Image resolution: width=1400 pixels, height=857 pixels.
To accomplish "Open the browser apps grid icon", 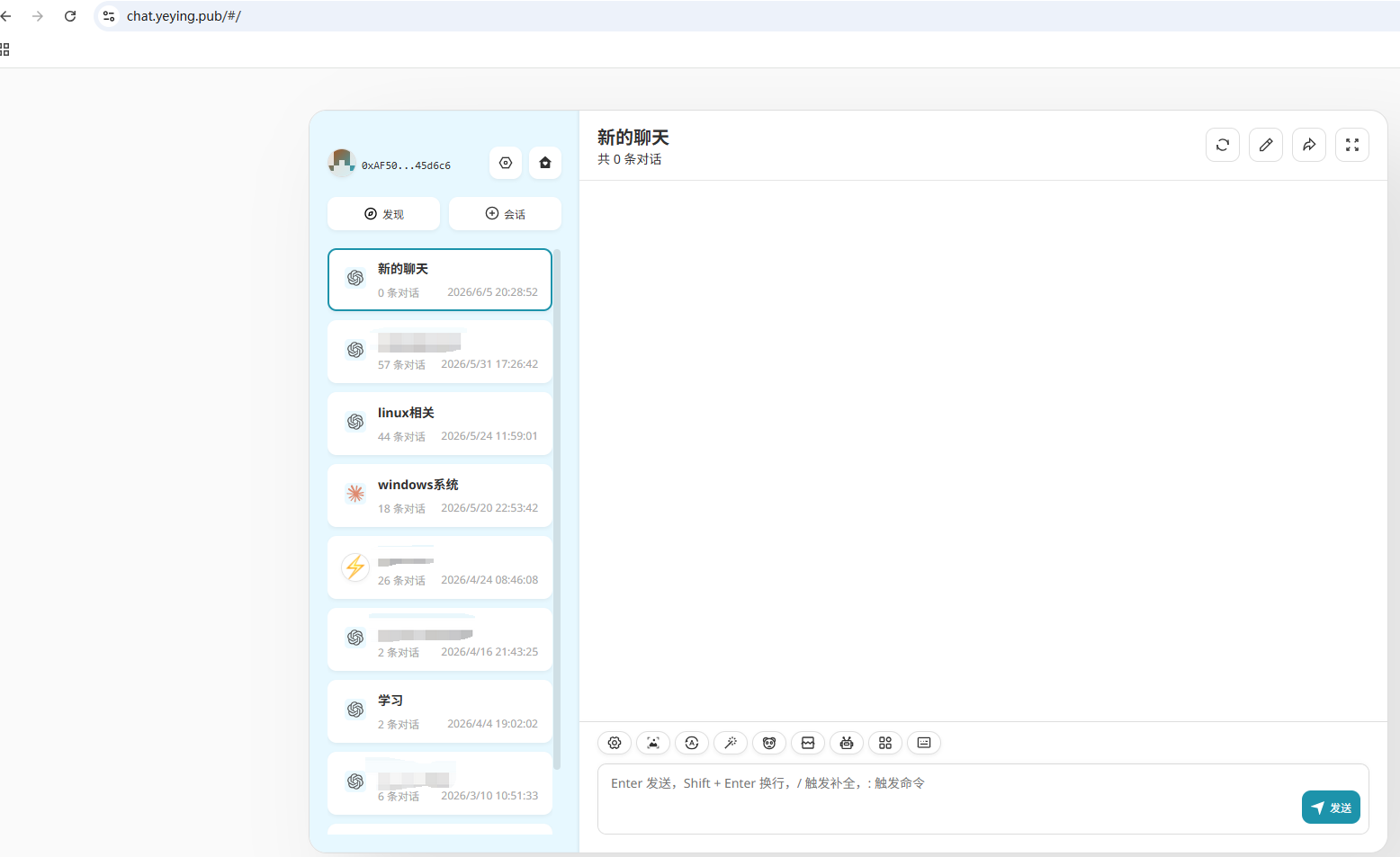I will coord(4,49).
